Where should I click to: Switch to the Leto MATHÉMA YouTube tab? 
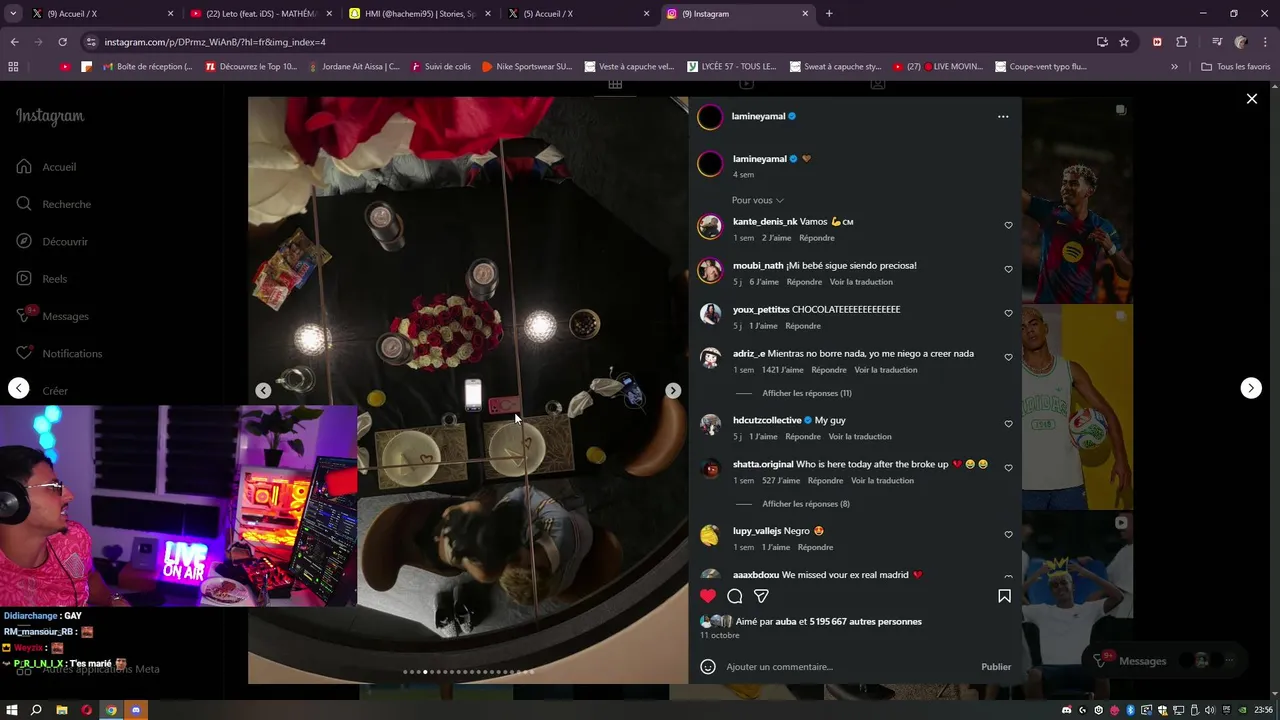tap(260, 14)
